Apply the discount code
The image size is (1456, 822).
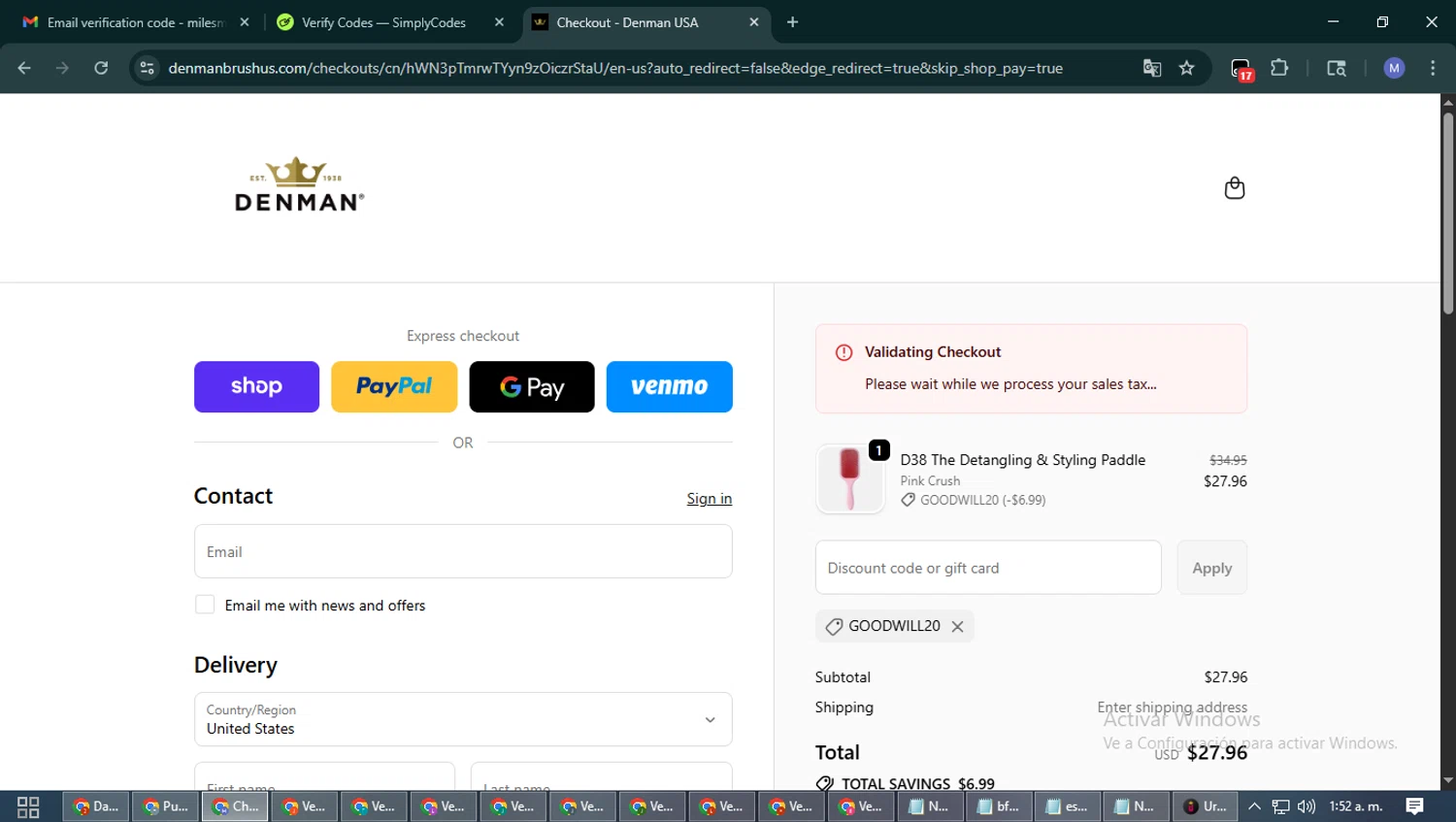pyautogui.click(x=1212, y=568)
